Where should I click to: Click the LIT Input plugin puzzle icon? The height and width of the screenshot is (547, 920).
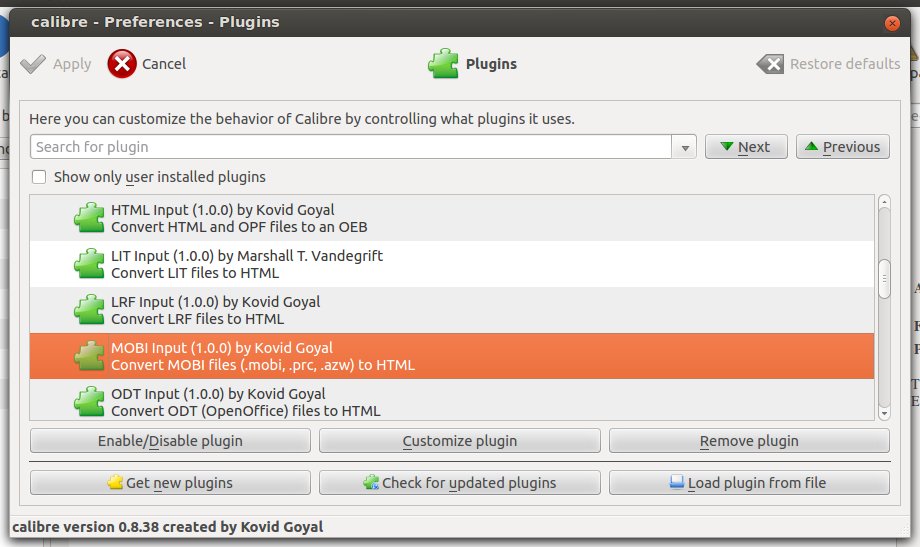(x=90, y=264)
